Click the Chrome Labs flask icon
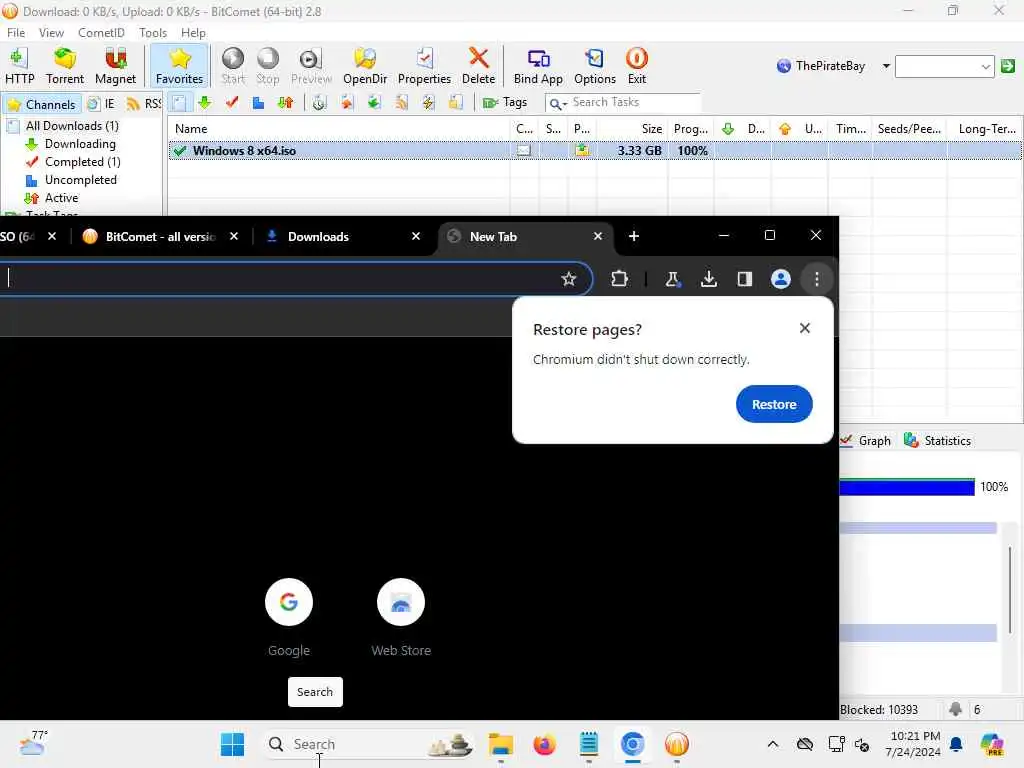The width and height of the screenshot is (1024, 768). (672, 279)
